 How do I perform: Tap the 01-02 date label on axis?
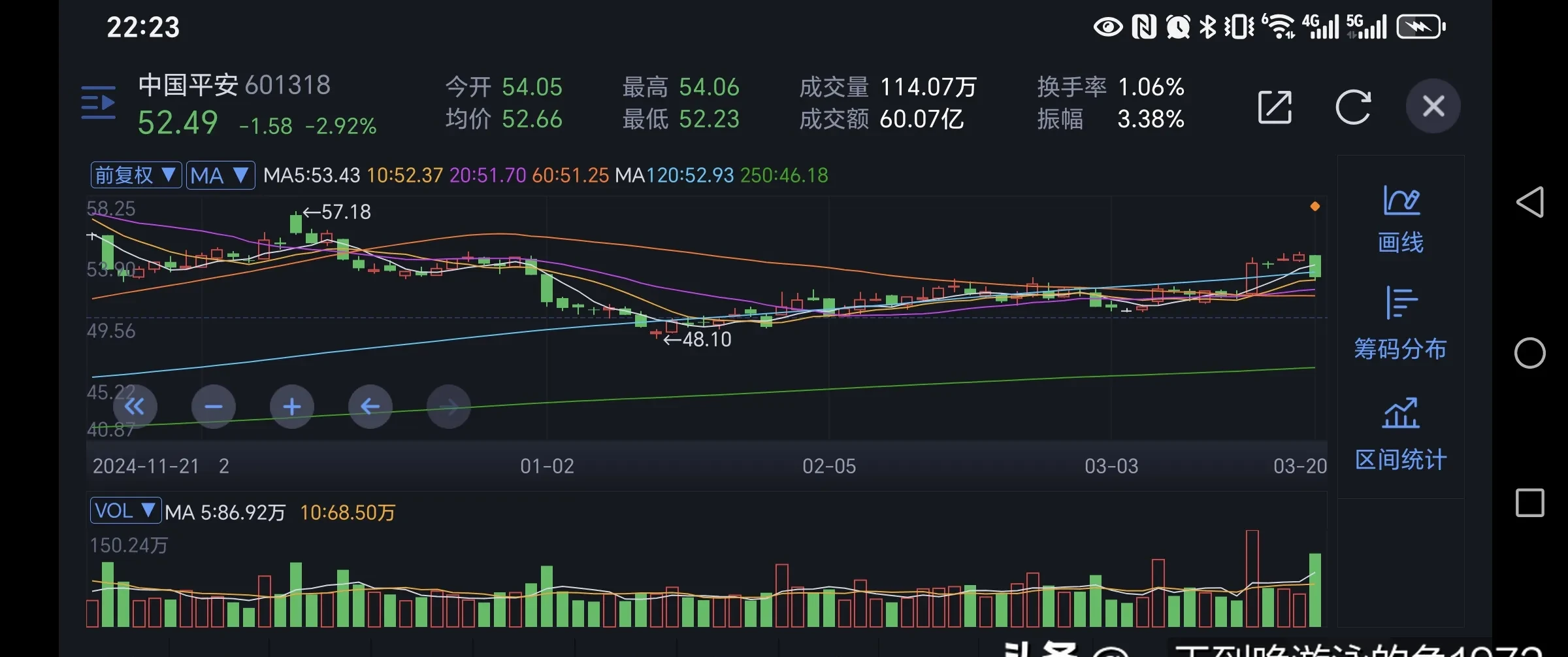point(547,466)
